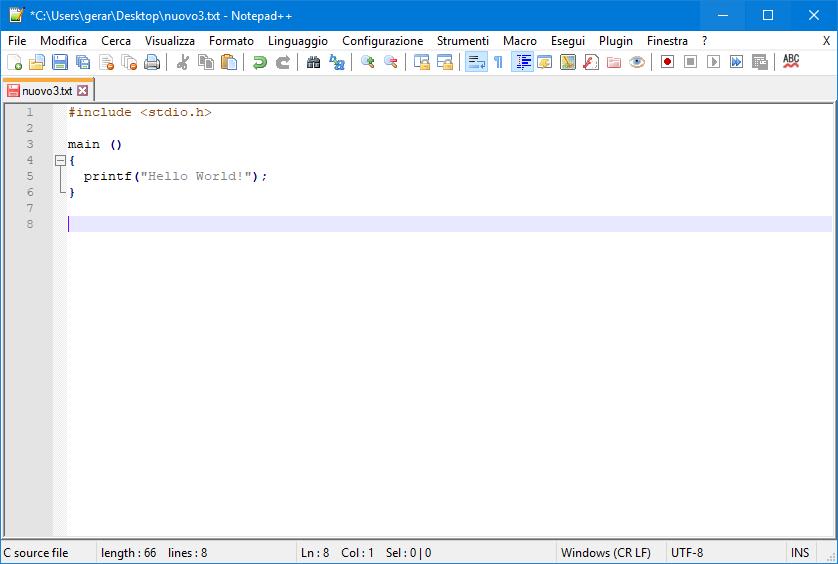Open the ? help menu
838x564 pixels.
point(704,41)
